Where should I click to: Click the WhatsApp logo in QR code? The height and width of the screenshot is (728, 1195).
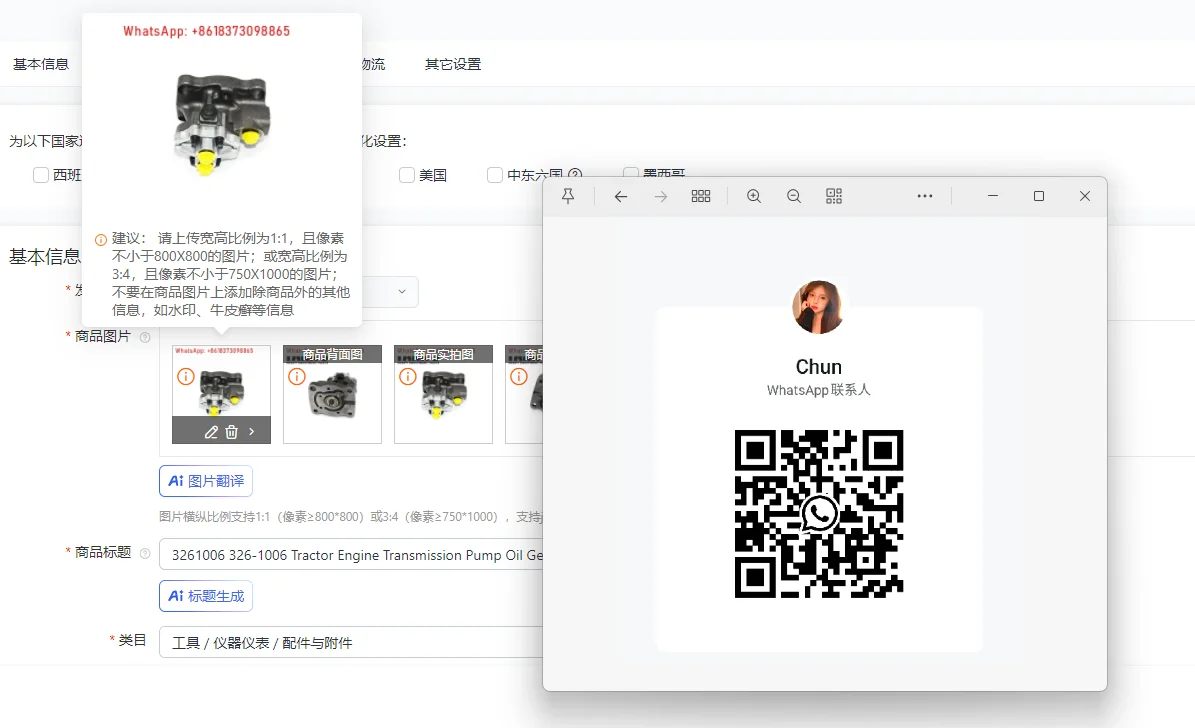pos(819,514)
